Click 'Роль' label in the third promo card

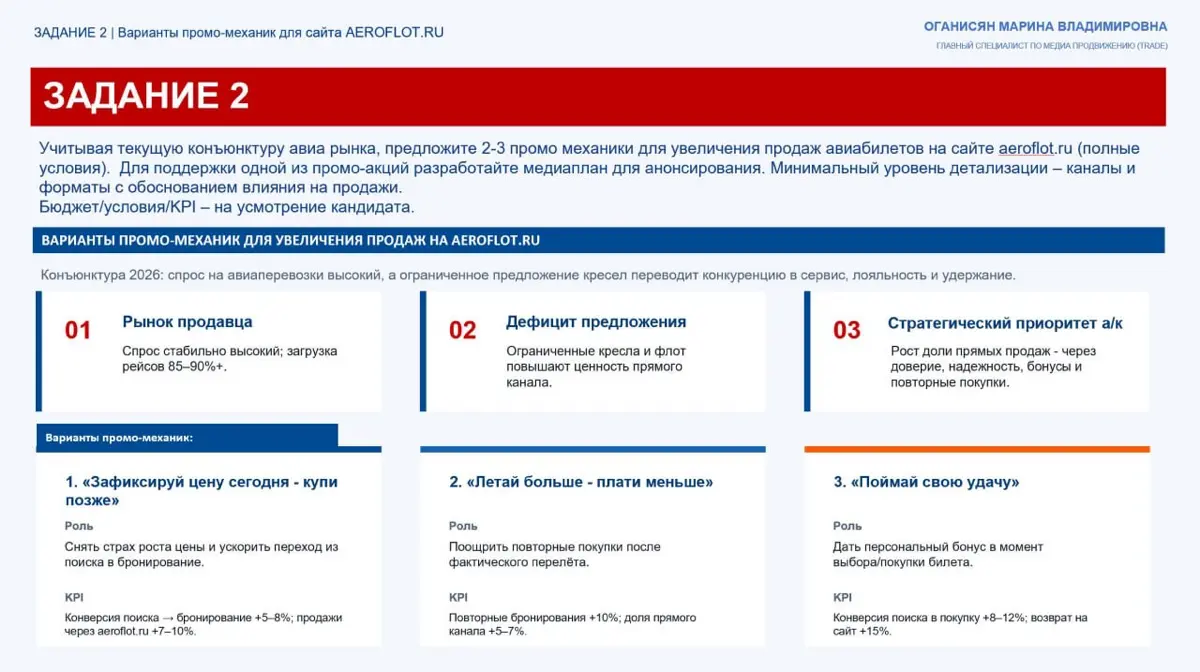pos(847,526)
